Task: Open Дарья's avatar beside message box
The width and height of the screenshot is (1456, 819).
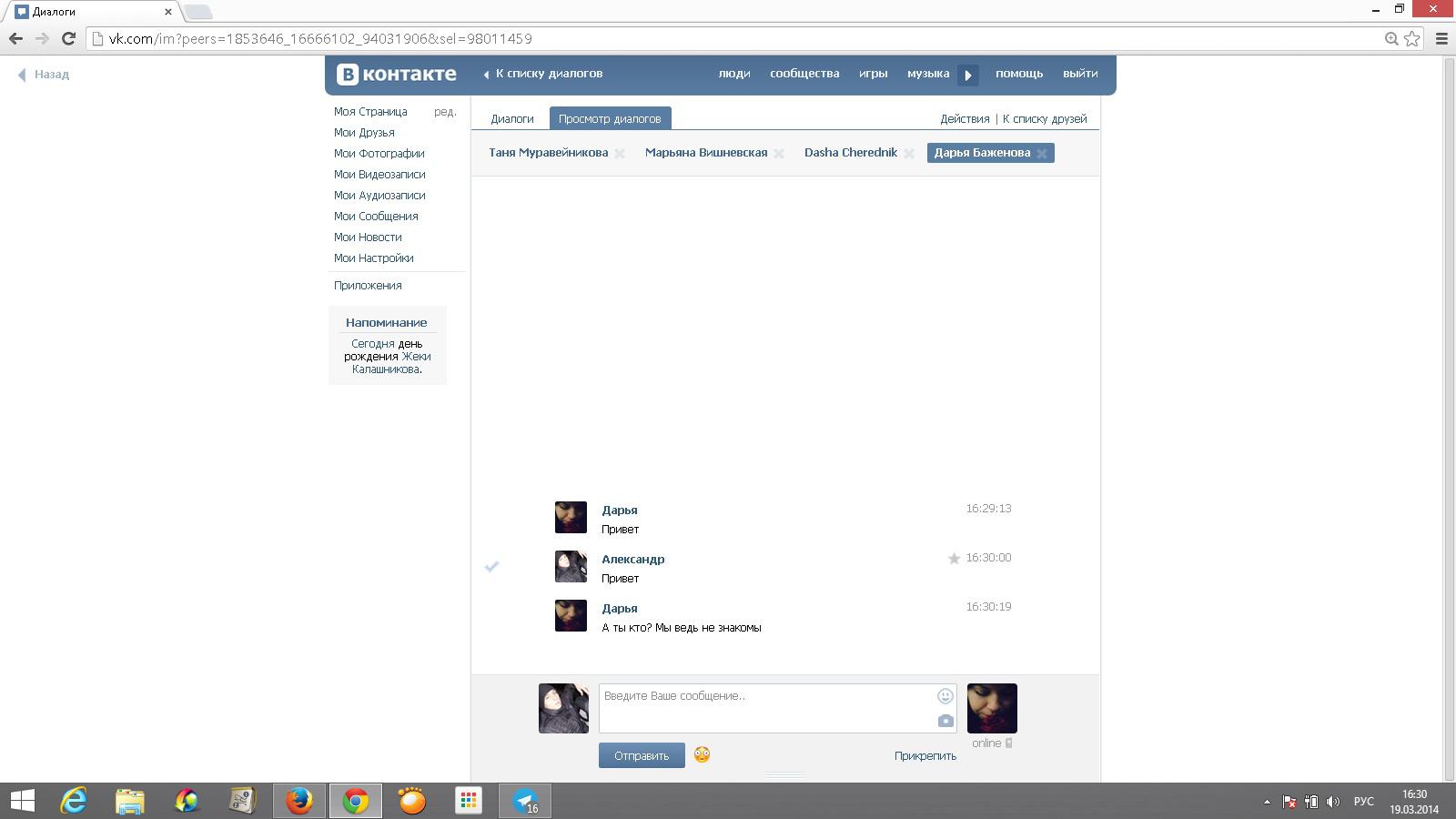Action: pyautogui.click(x=992, y=708)
